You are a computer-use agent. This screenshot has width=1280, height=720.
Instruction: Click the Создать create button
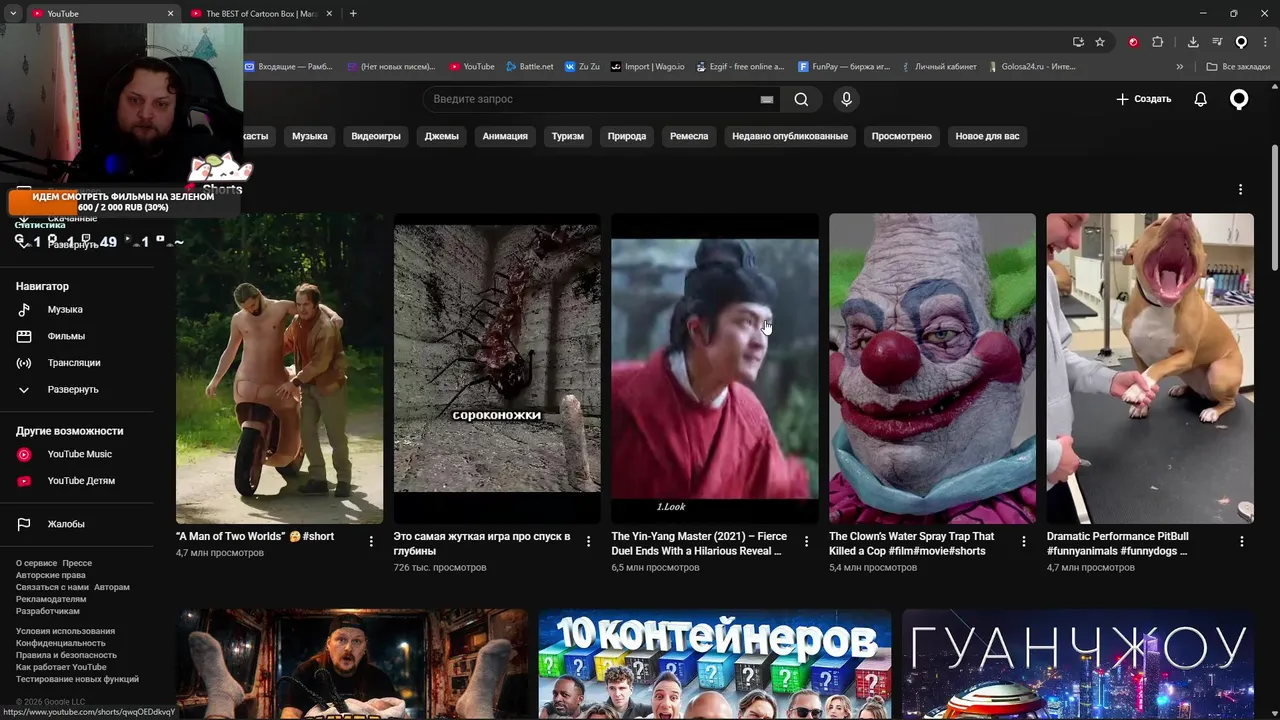(1143, 99)
